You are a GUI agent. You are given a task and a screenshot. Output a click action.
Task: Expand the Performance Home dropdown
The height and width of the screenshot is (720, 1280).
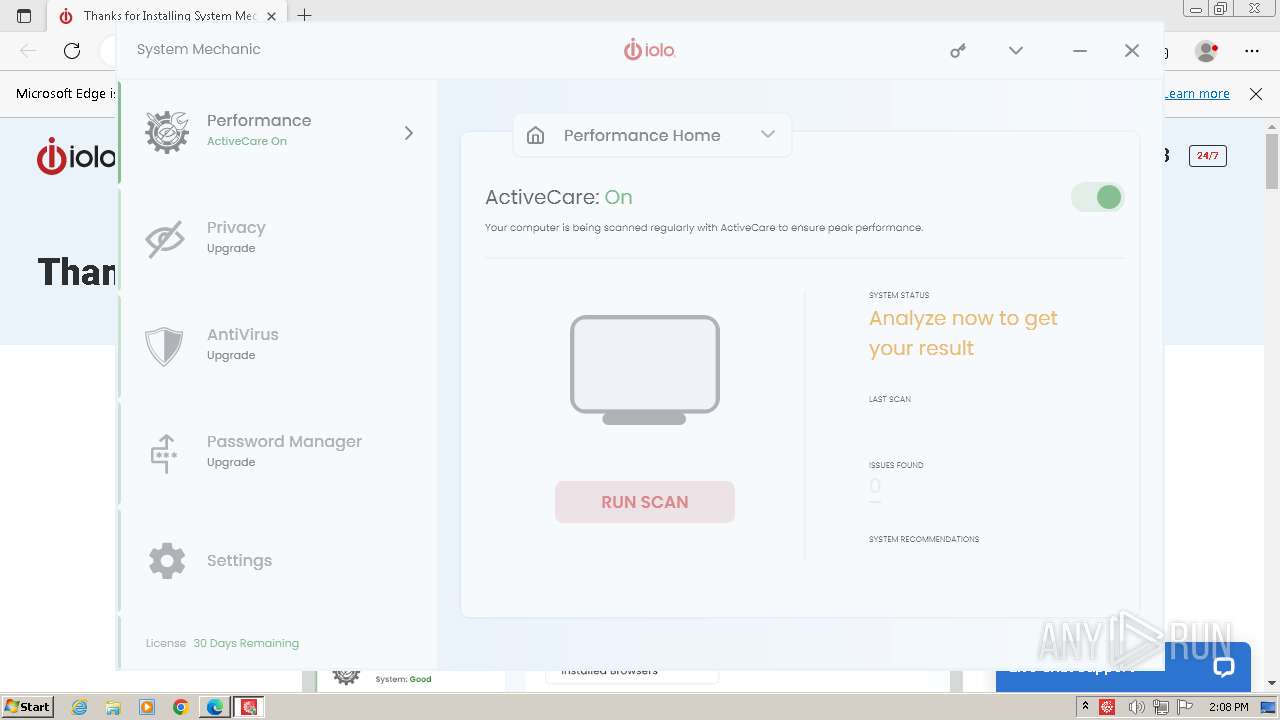[x=768, y=134]
